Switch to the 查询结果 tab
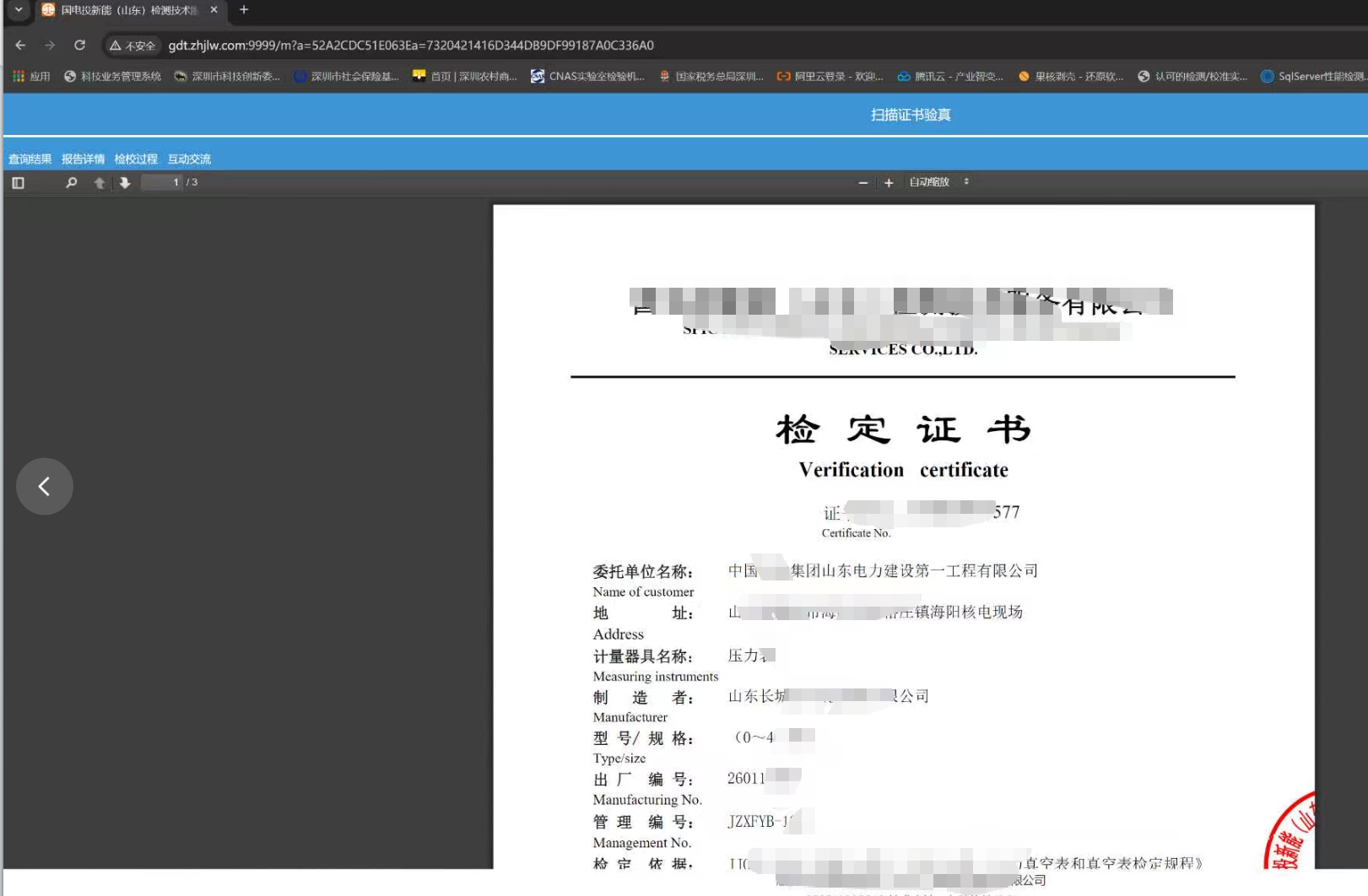Image resolution: width=1368 pixels, height=896 pixels. pos(30,159)
